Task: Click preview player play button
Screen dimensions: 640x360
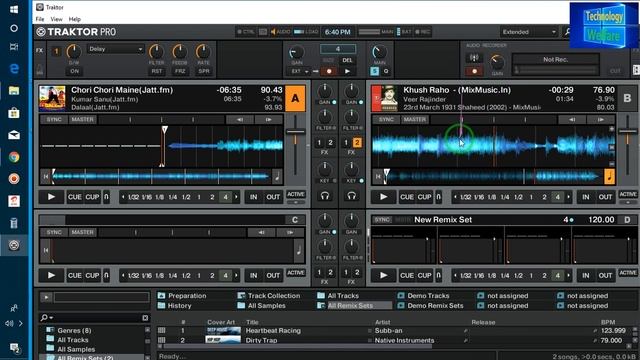Action: click(x=46, y=297)
